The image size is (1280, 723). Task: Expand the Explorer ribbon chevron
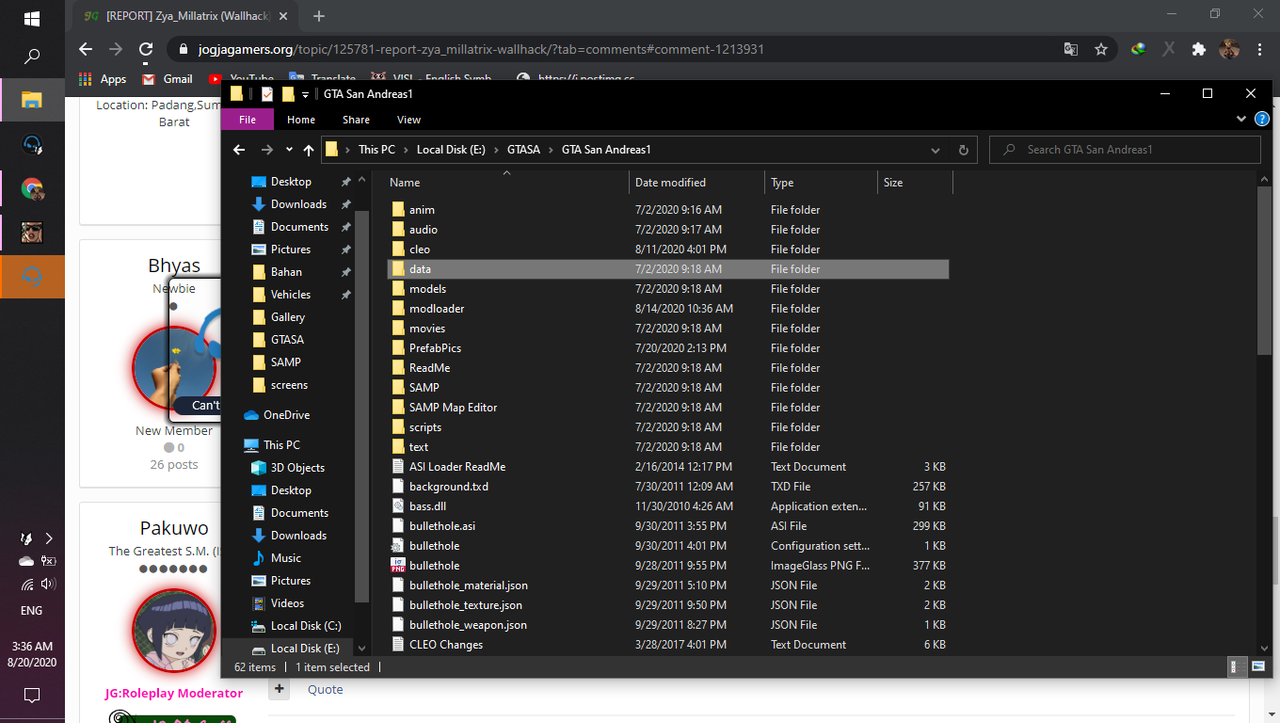point(1243,119)
